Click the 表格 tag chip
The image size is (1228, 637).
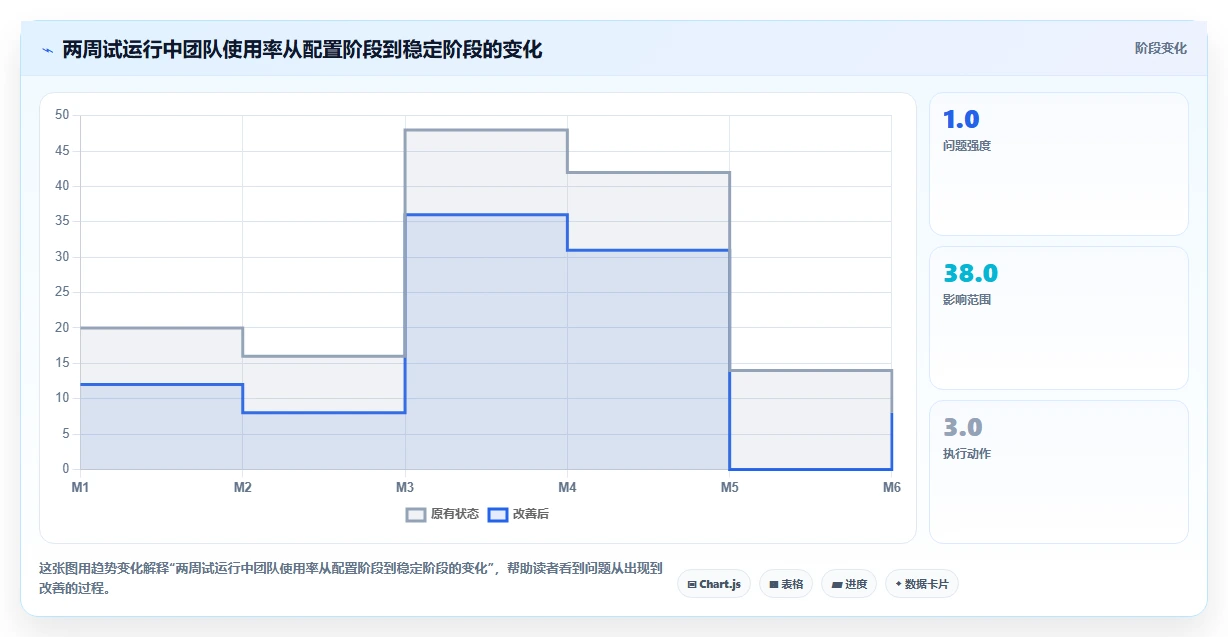click(786, 584)
